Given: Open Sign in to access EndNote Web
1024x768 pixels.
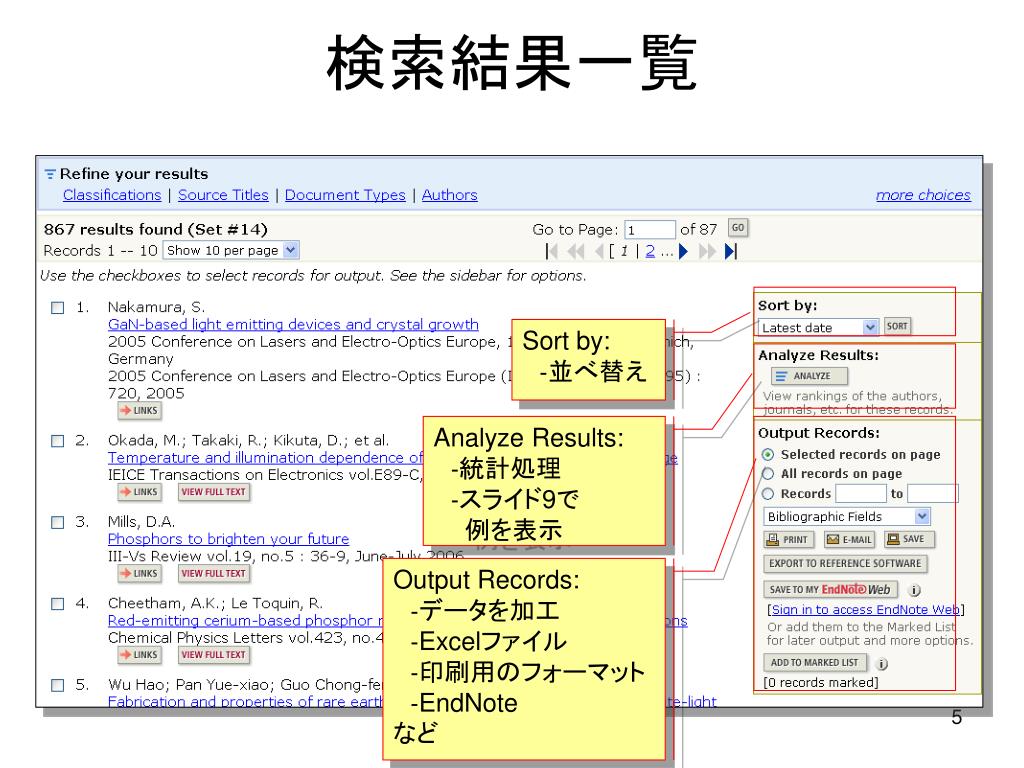Looking at the screenshot, I should (x=866, y=609).
